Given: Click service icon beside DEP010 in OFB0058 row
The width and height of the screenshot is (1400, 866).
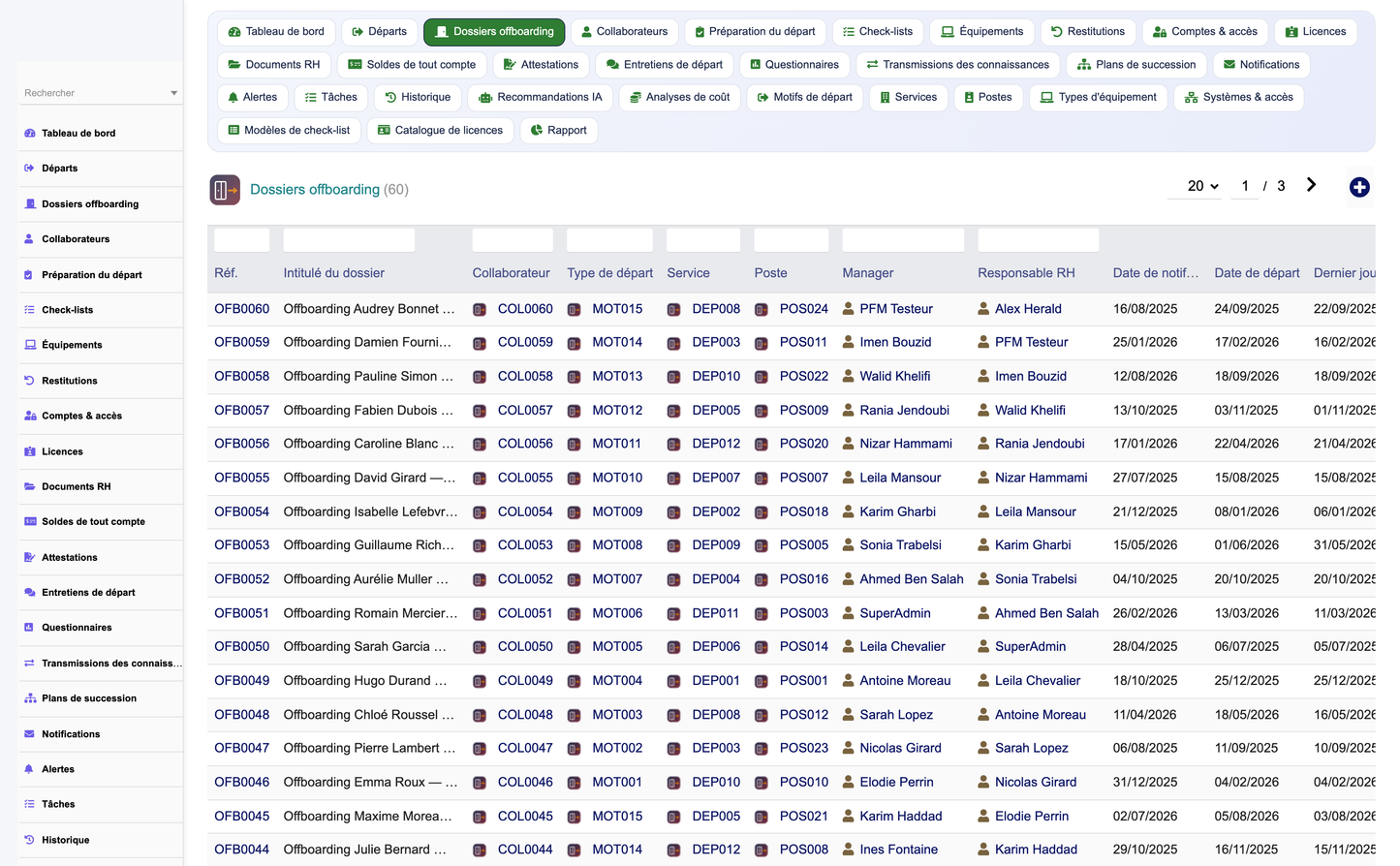Looking at the screenshot, I should [673, 377].
